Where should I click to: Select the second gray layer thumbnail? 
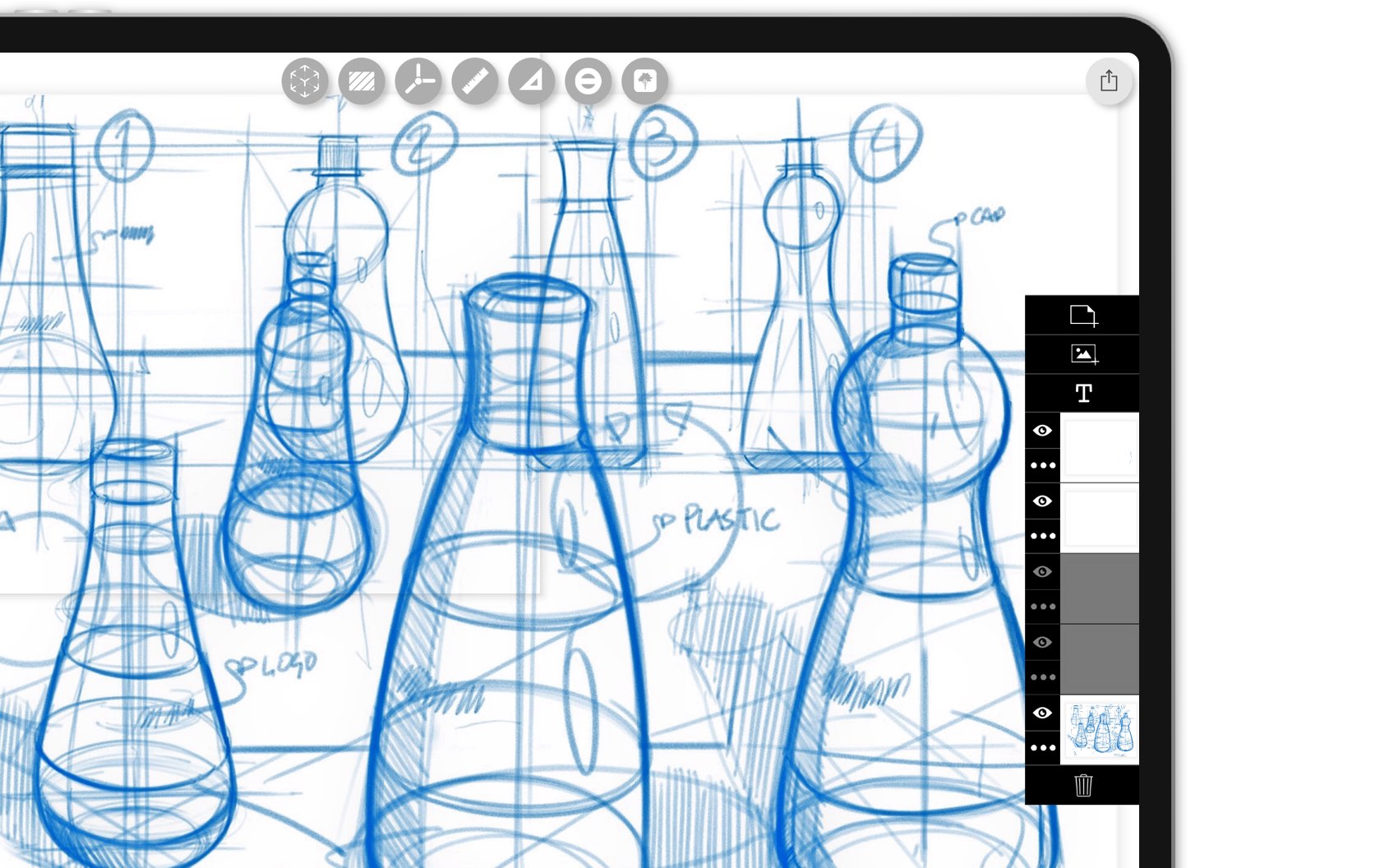tap(1100, 660)
